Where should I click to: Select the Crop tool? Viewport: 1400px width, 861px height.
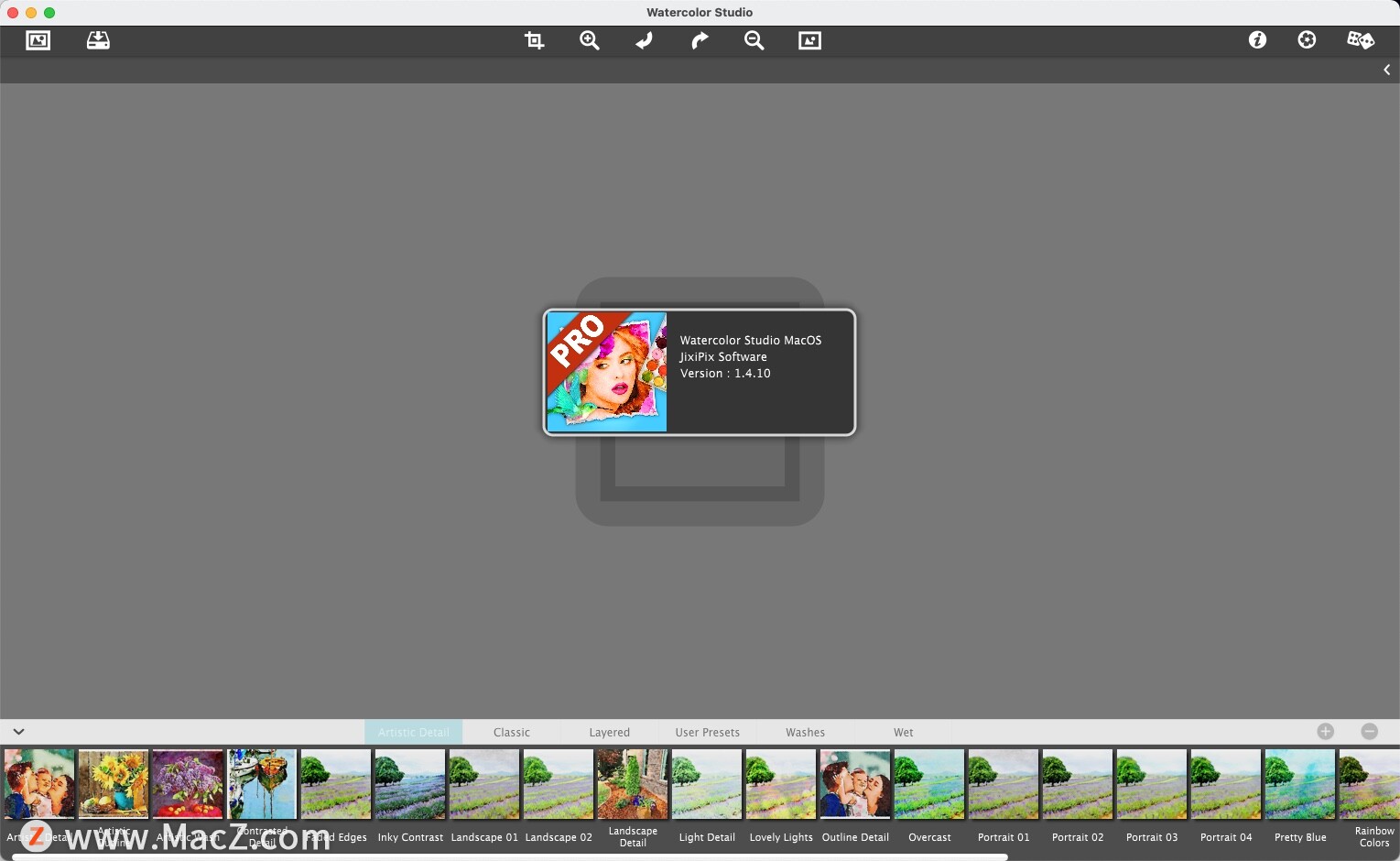535,40
